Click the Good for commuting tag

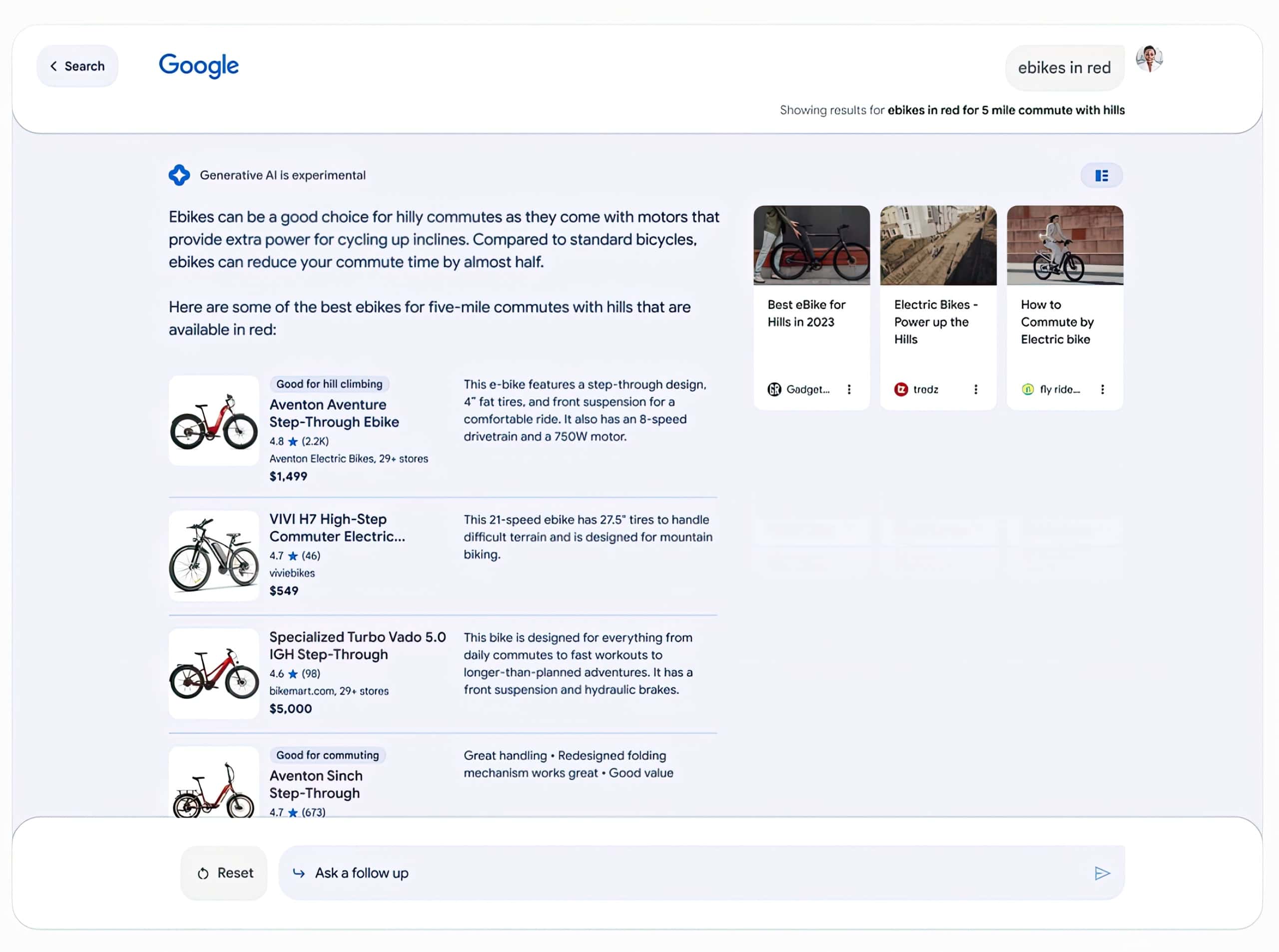tap(327, 756)
